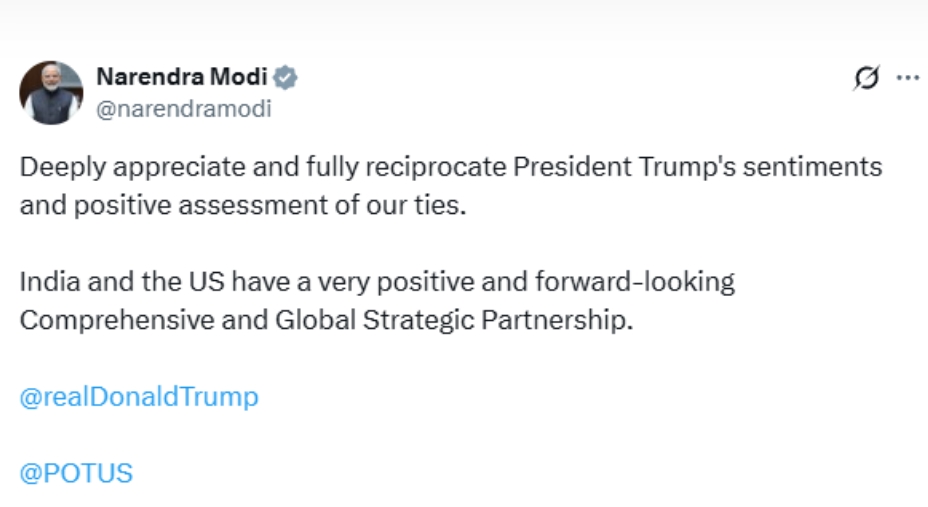
Task: Click the word "sentiments" in the post
Action: coord(819,166)
